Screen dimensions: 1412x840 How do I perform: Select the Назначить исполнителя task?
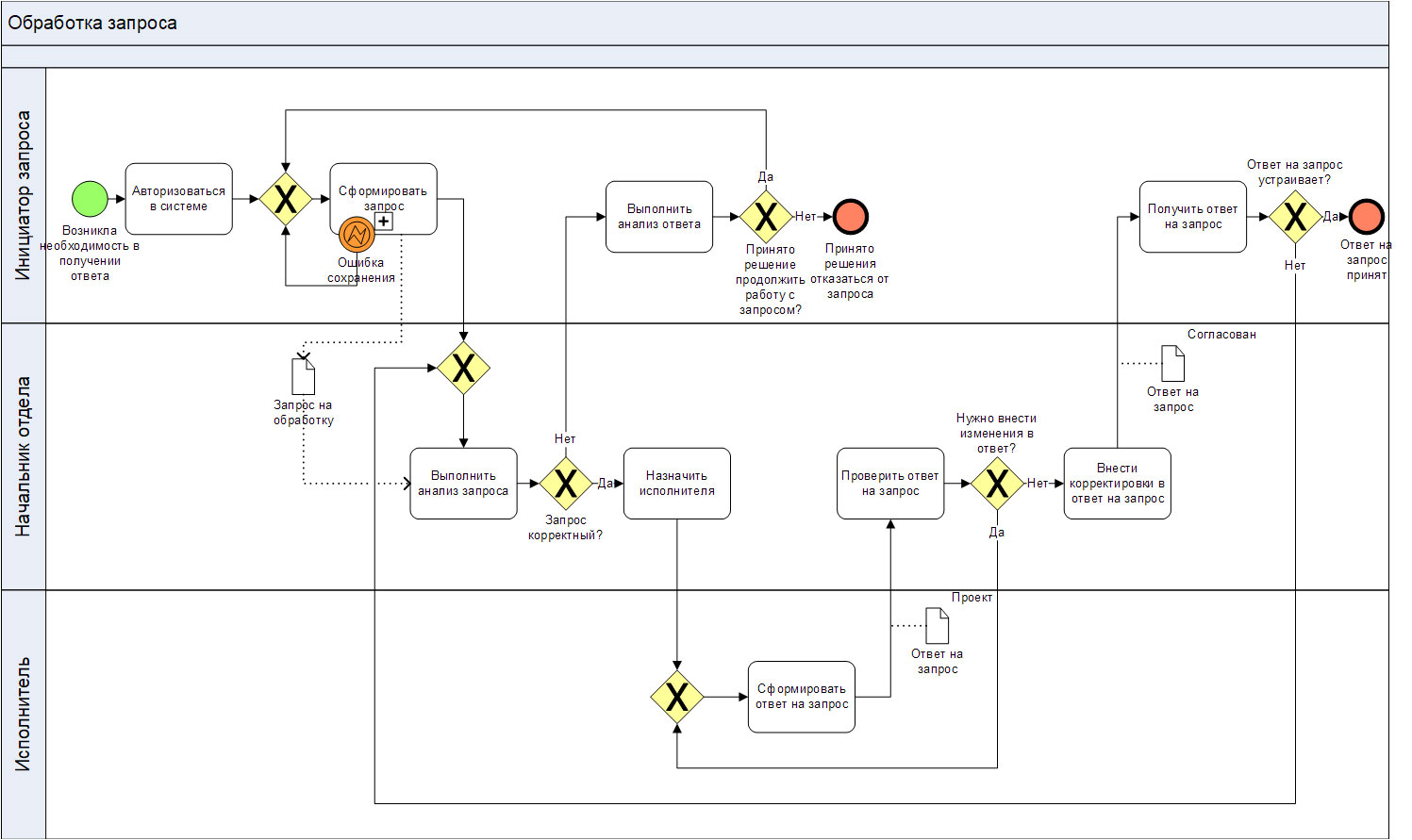pos(677,484)
